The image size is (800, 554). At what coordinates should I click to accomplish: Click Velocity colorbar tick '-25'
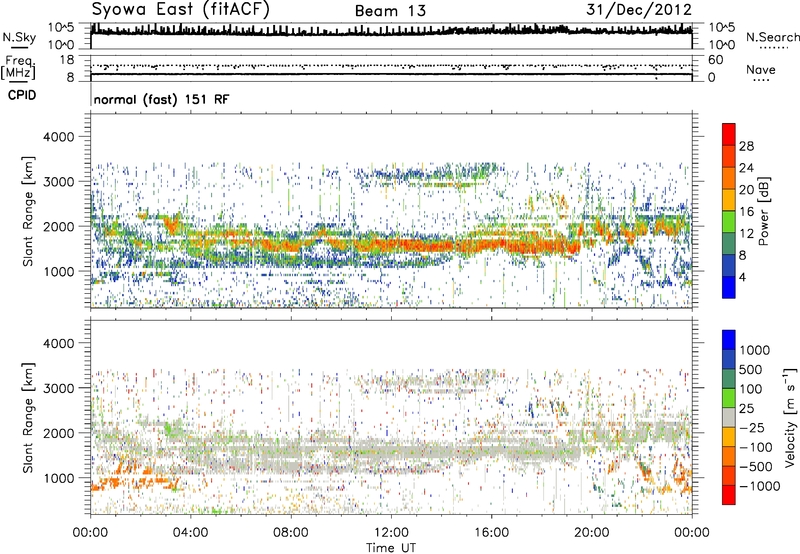[754, 427]
